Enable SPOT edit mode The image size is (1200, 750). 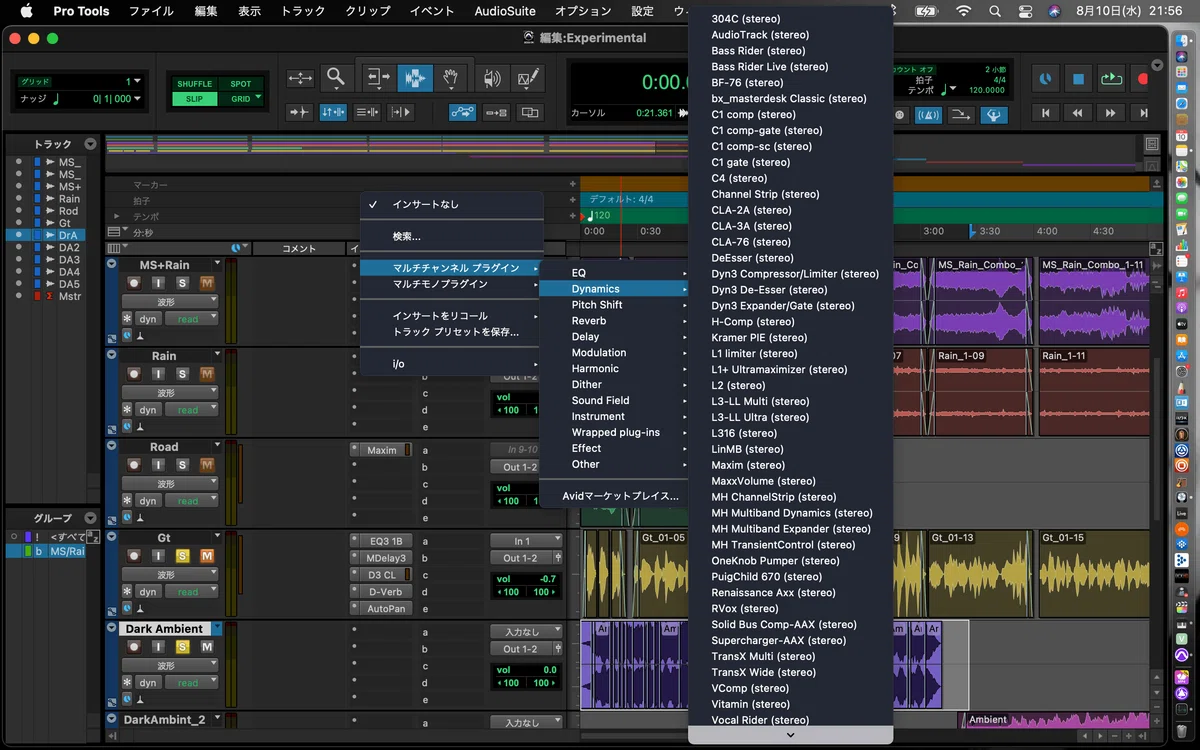click(x=241, y=84)
